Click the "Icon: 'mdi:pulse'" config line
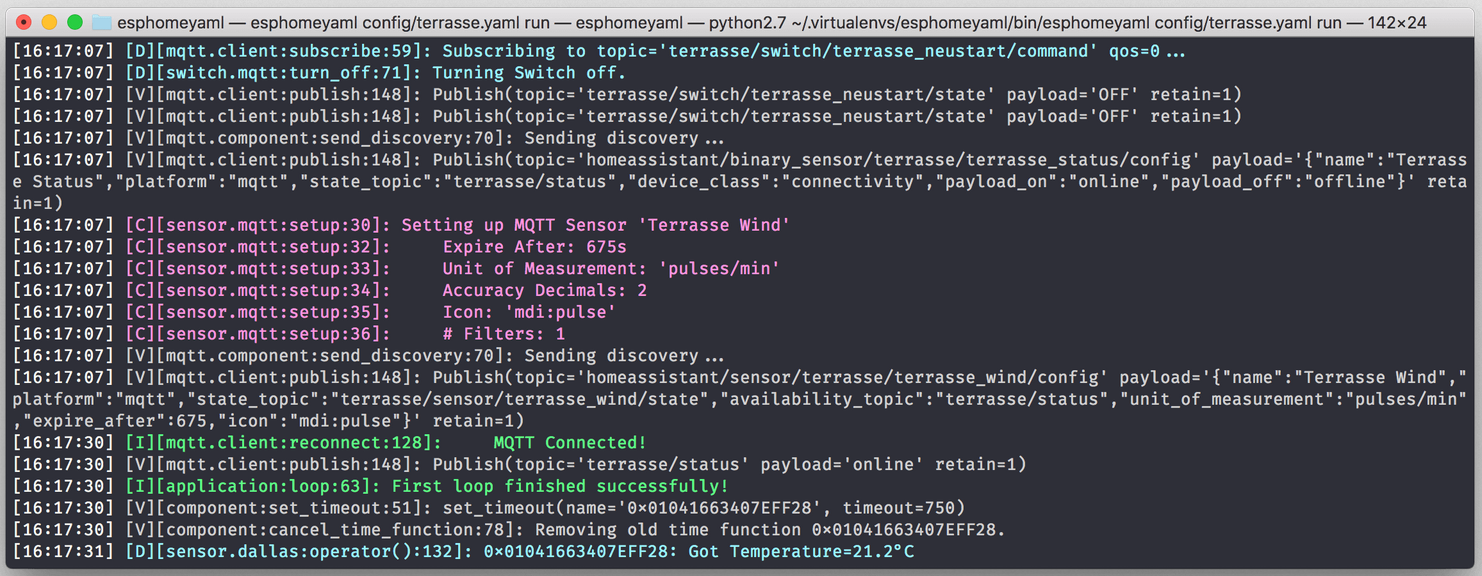 [x=529, y=312]
